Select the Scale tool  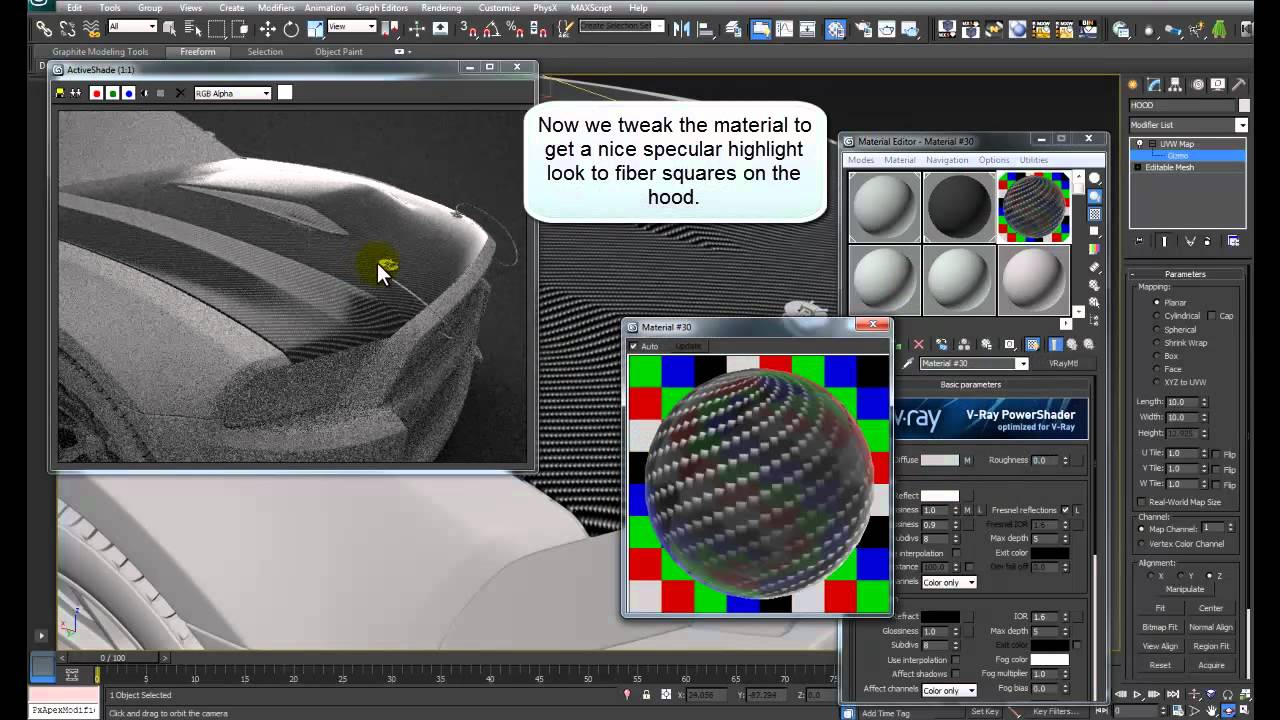[x=315, y=29]
